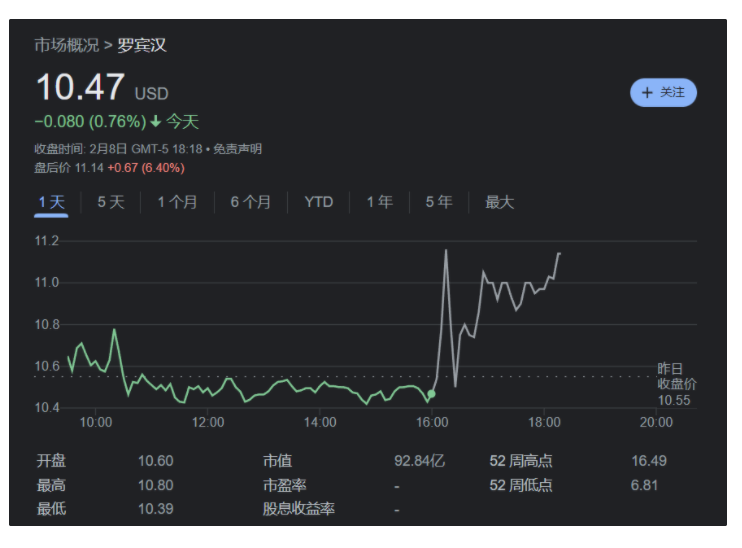Show the 1 个月 price chart
The image size is (742, 548).
[x=177, y=202]
